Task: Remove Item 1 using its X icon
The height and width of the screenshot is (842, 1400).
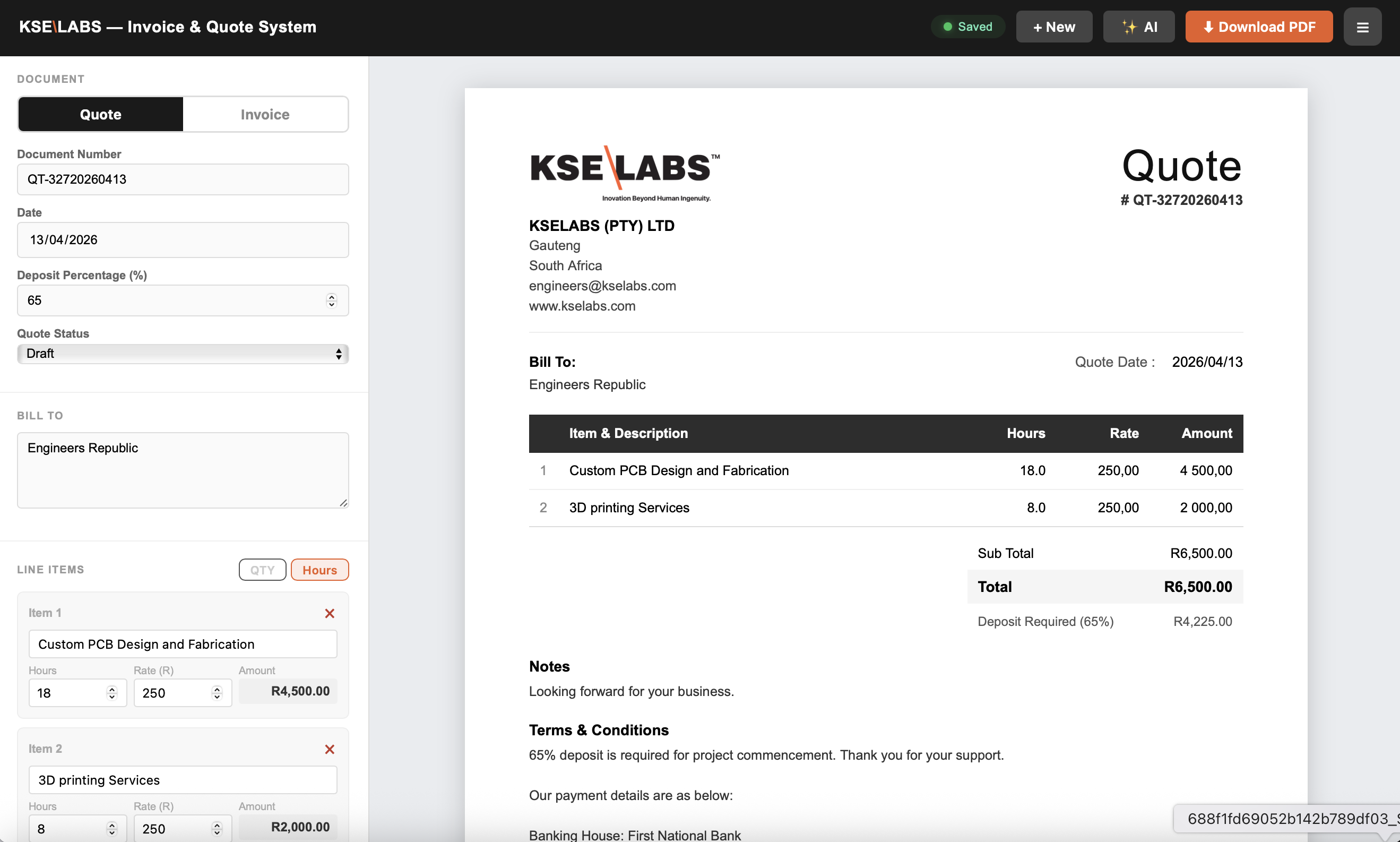Action: point(330,613)
